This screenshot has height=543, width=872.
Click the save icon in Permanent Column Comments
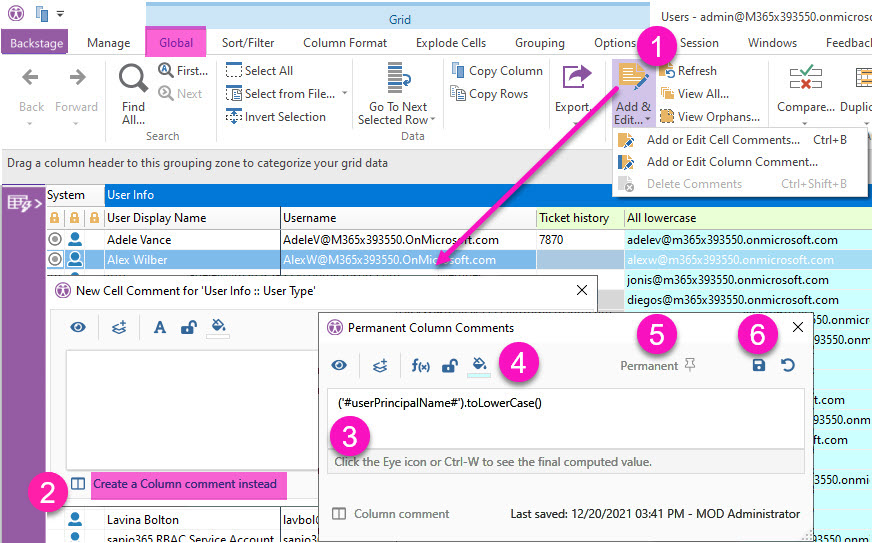pos(759,366)
